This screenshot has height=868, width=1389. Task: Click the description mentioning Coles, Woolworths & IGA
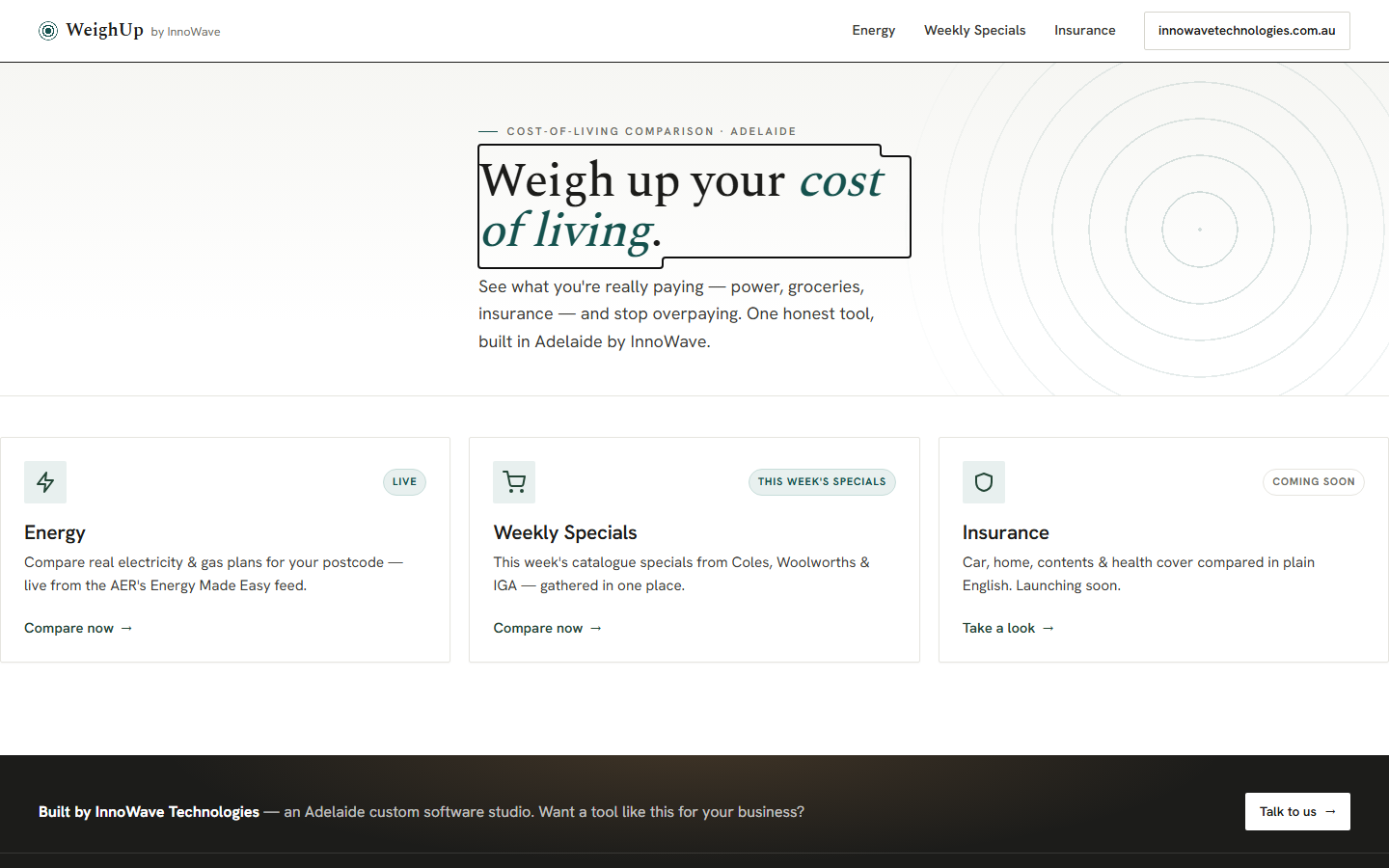point(681,574)
